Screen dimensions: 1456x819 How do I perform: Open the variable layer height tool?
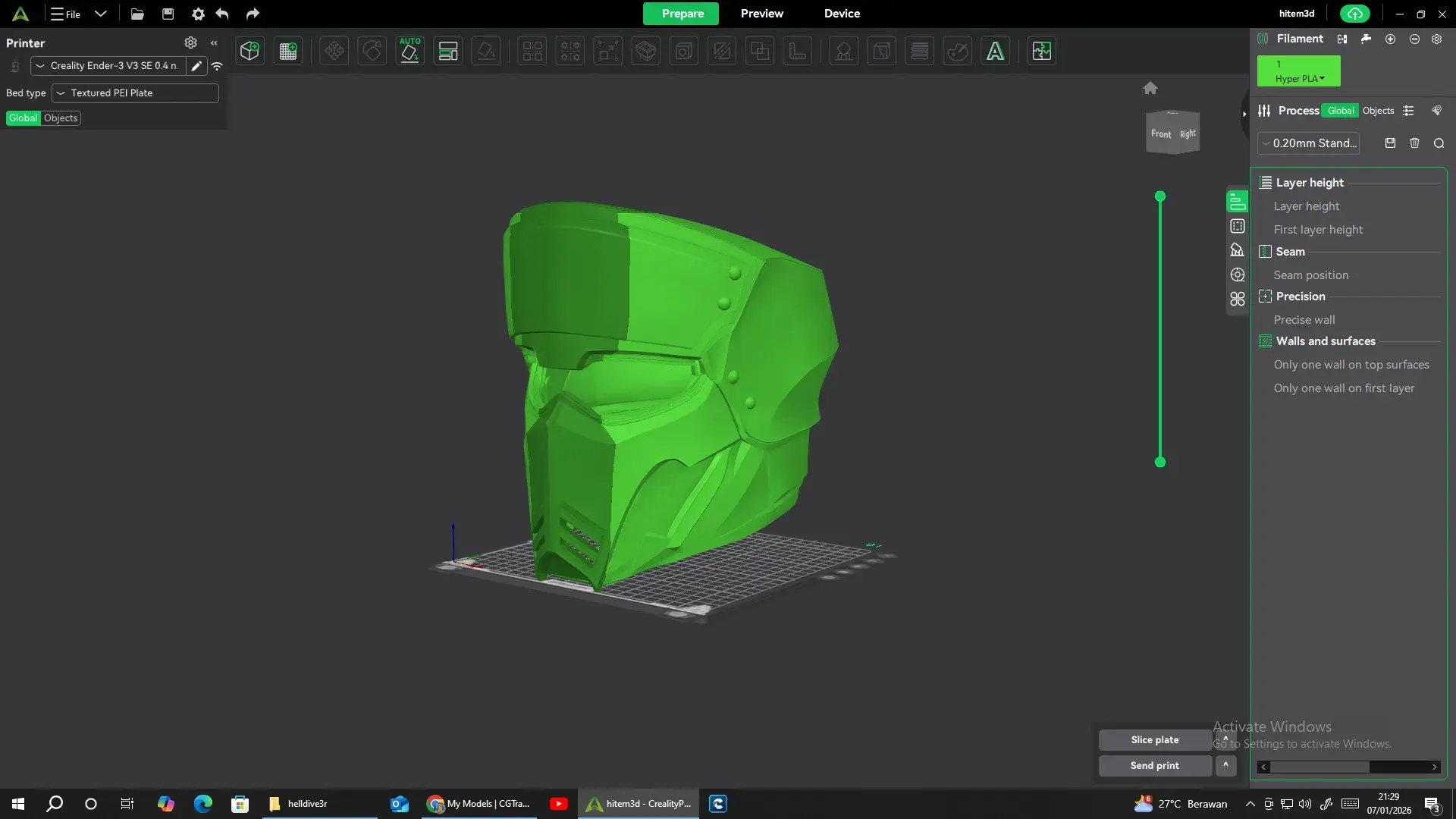(920, 51)
